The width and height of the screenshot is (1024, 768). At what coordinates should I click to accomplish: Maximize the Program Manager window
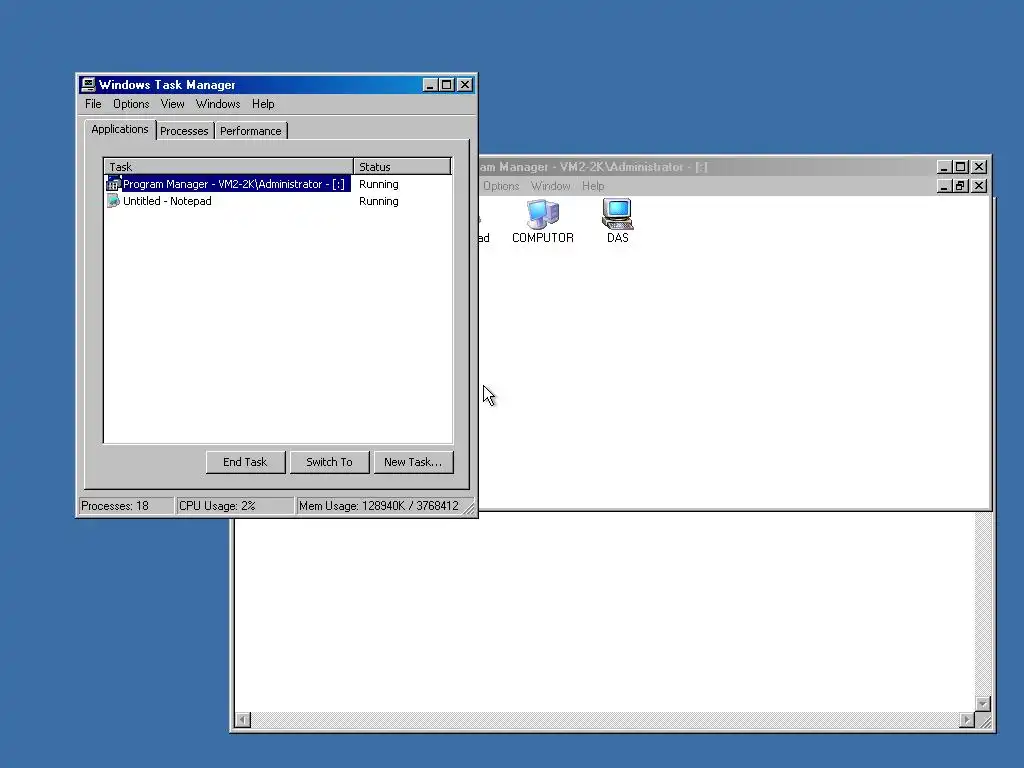[x=961, y=167]
